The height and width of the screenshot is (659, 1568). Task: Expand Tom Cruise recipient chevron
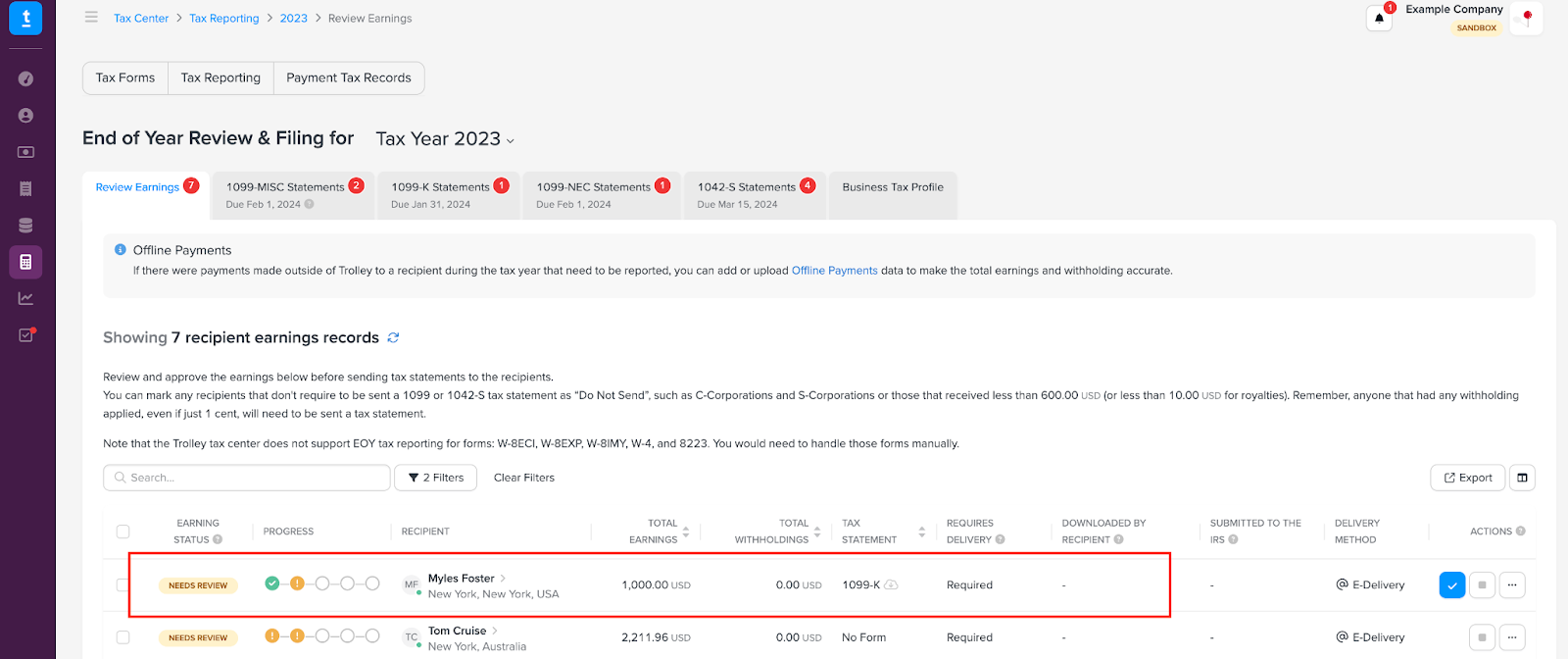tap(495, 631)
